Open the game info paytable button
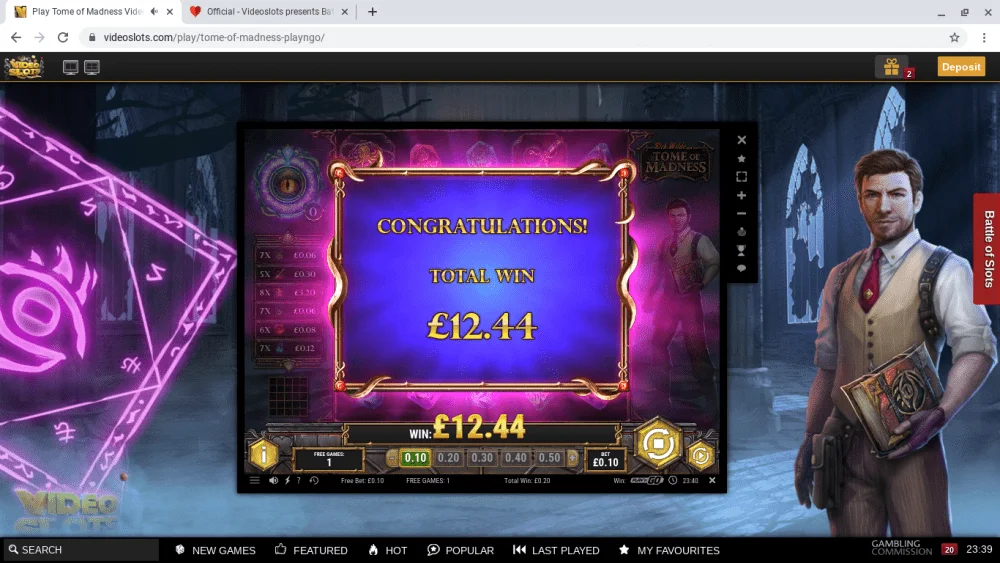Screen dimensions: 1000x563 263,454
